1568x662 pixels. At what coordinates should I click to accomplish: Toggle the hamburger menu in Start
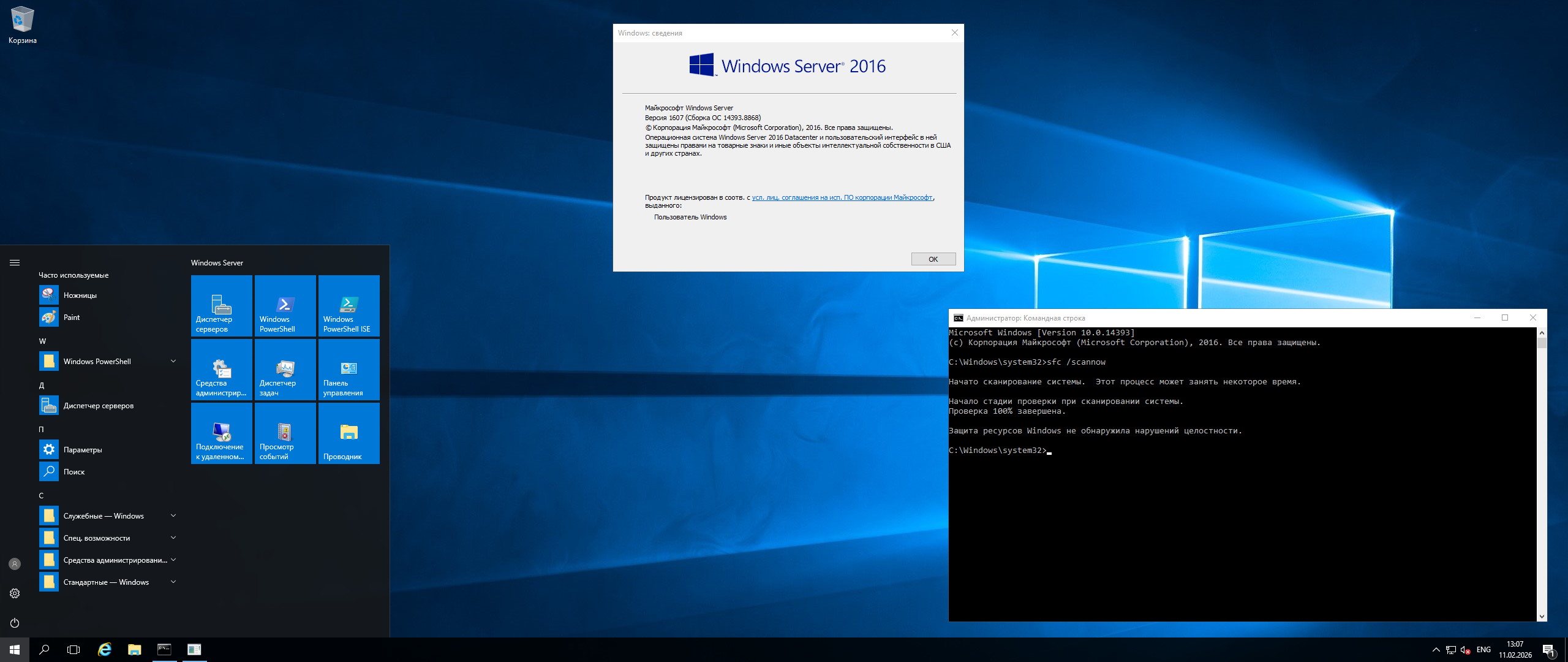[x=15, y=262]
